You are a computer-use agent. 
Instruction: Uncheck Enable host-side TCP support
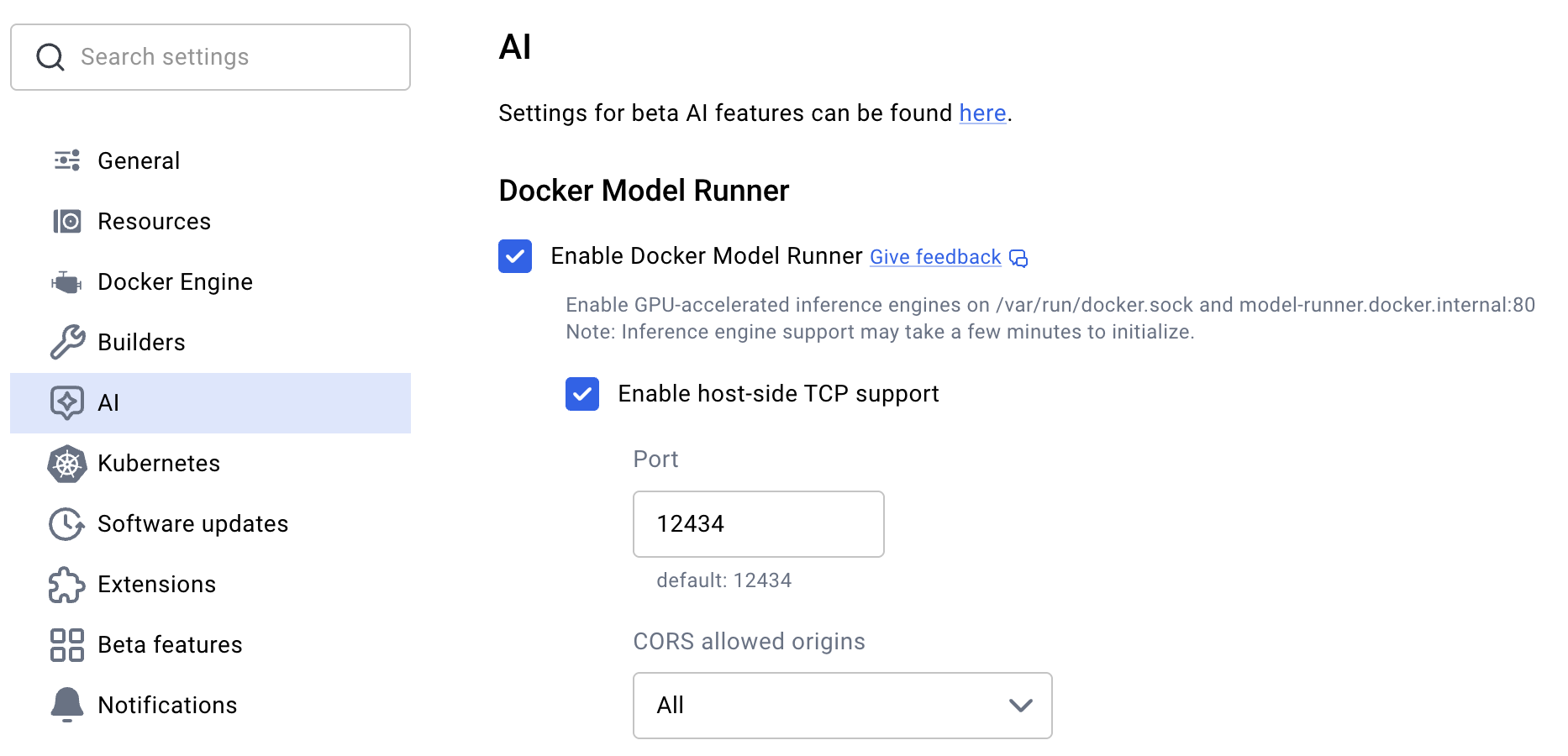click(582, 393)
